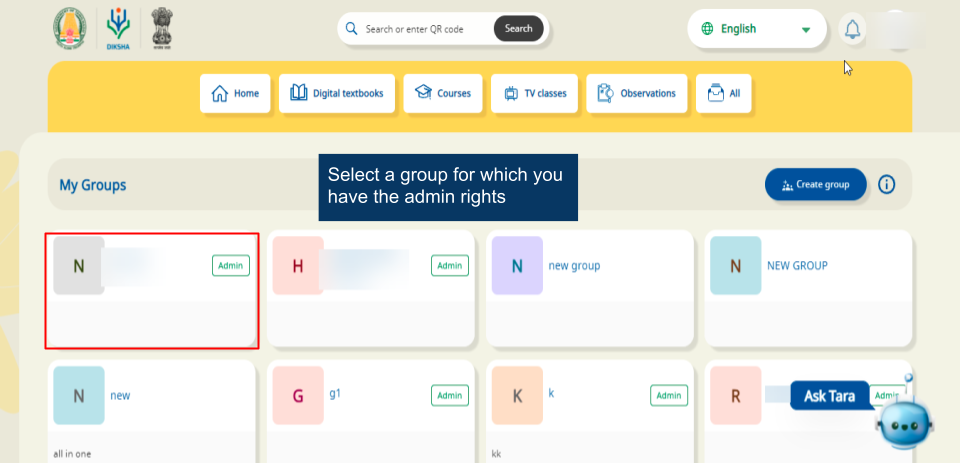Open the Digital textbooks tab
This screenshot has width=960, height=463.
[337, 93]
